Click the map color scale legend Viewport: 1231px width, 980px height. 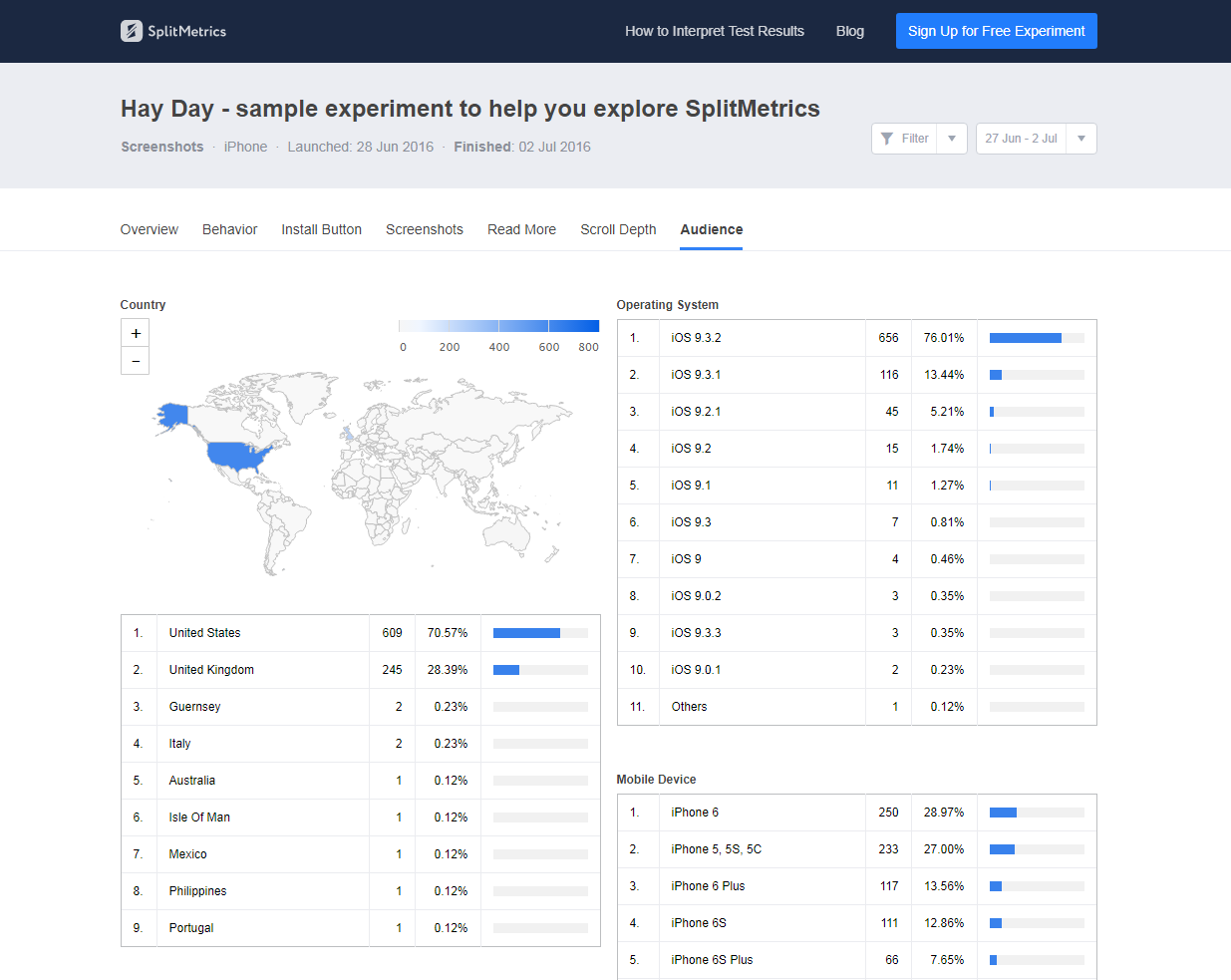tap(498, 326)
